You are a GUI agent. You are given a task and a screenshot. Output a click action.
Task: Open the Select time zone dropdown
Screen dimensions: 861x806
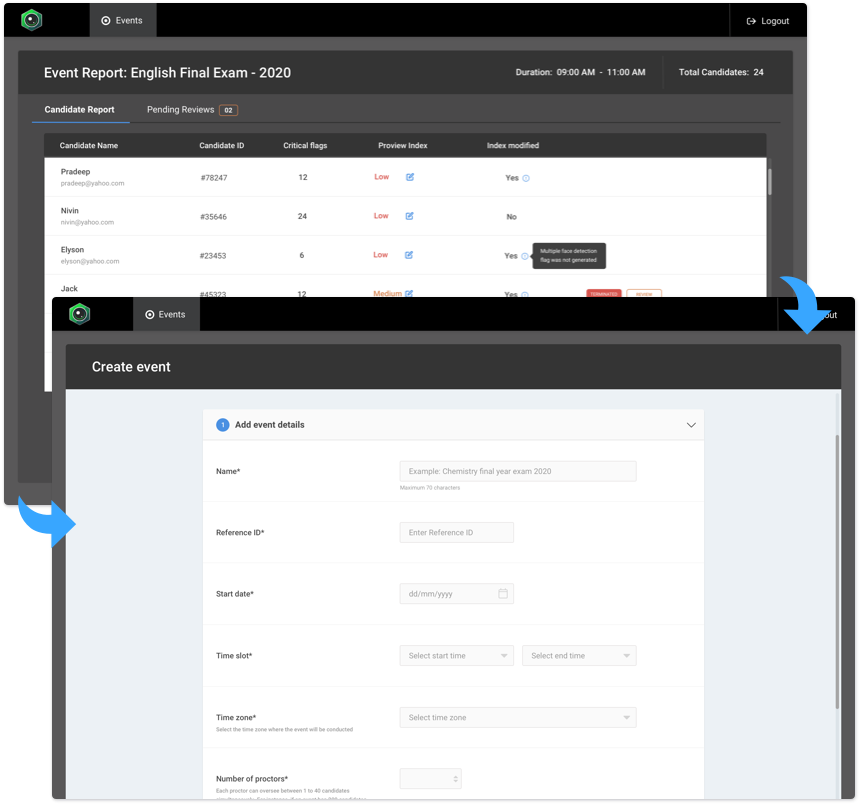pos(518,718)
